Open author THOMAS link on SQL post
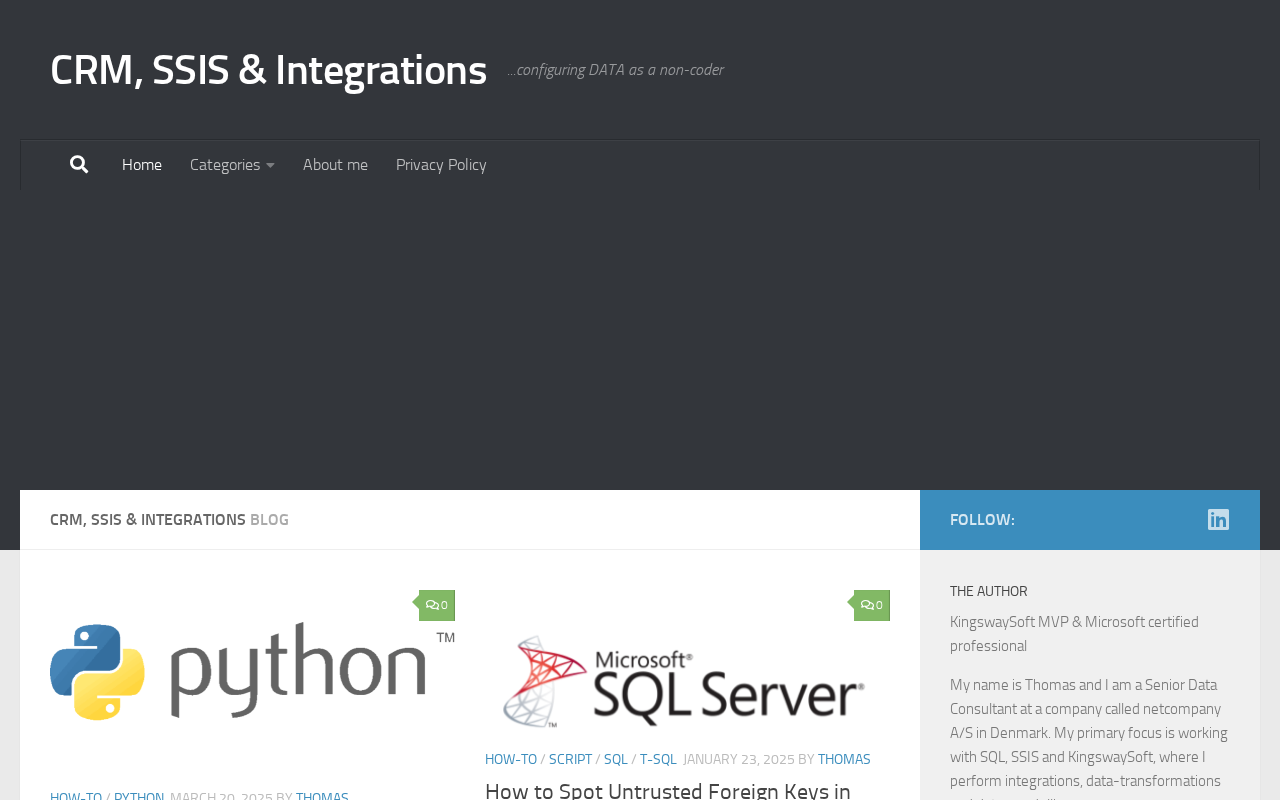1280x800 pixels. [x=844, y=759]
